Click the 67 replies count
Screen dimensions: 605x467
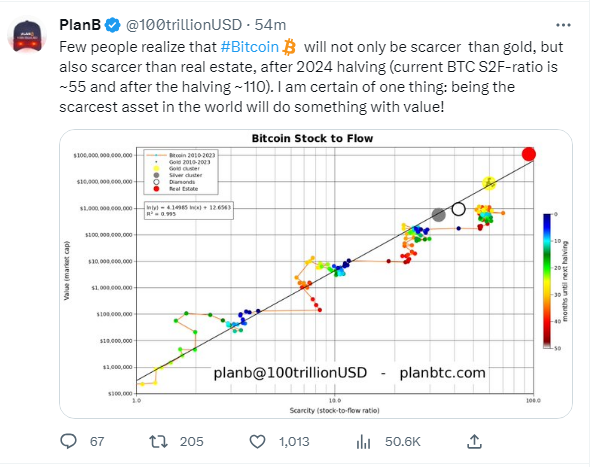[97, 442]
